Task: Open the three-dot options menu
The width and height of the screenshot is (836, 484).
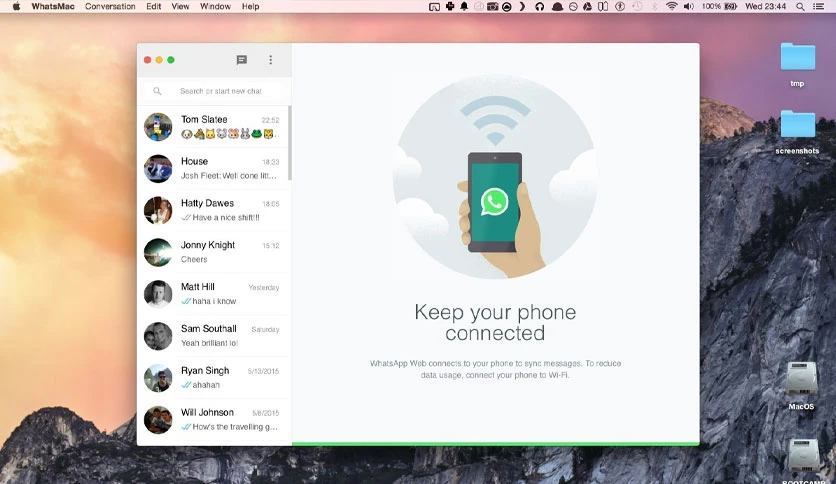Action: (270, 60)
